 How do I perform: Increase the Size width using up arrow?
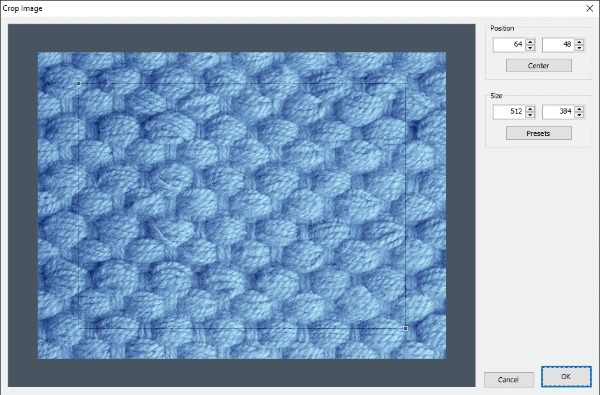(x=530, y=109)
